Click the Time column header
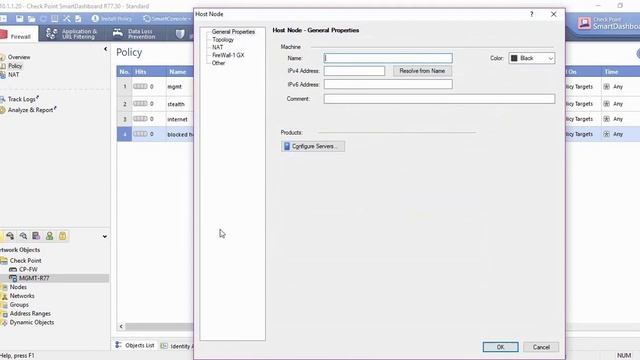 pos(611,72)
